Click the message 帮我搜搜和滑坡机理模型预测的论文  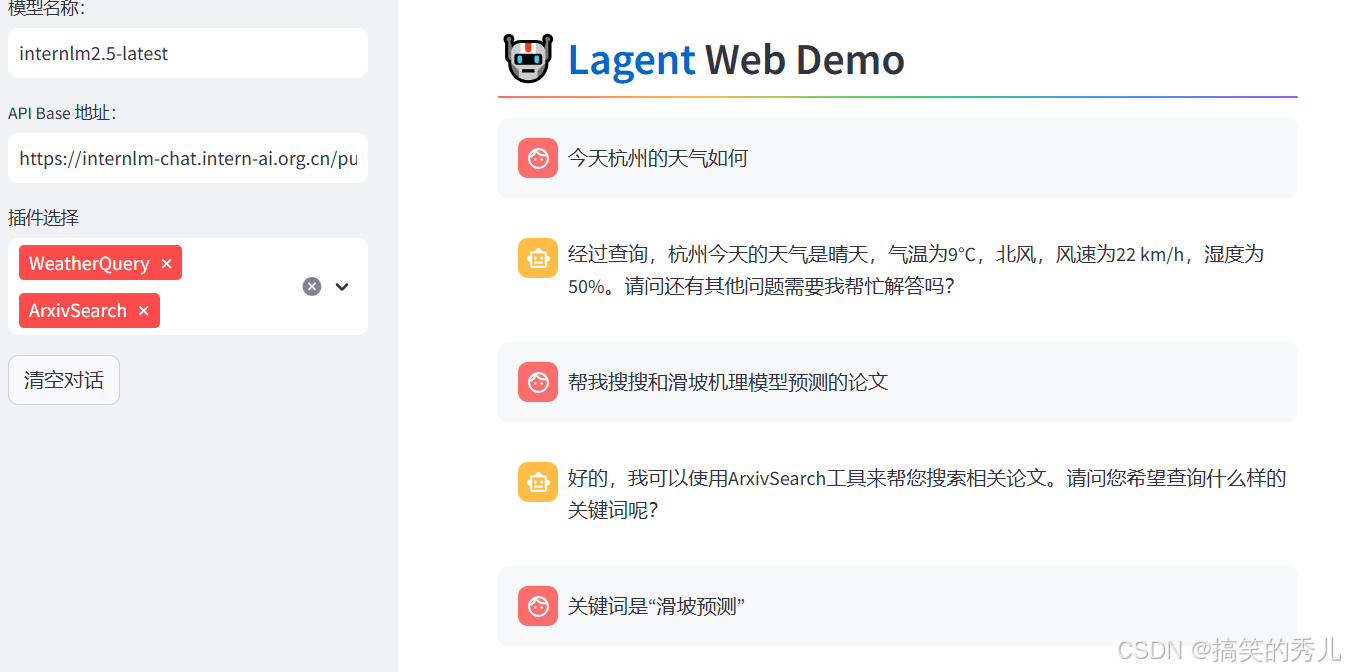(x=728, y=382)
